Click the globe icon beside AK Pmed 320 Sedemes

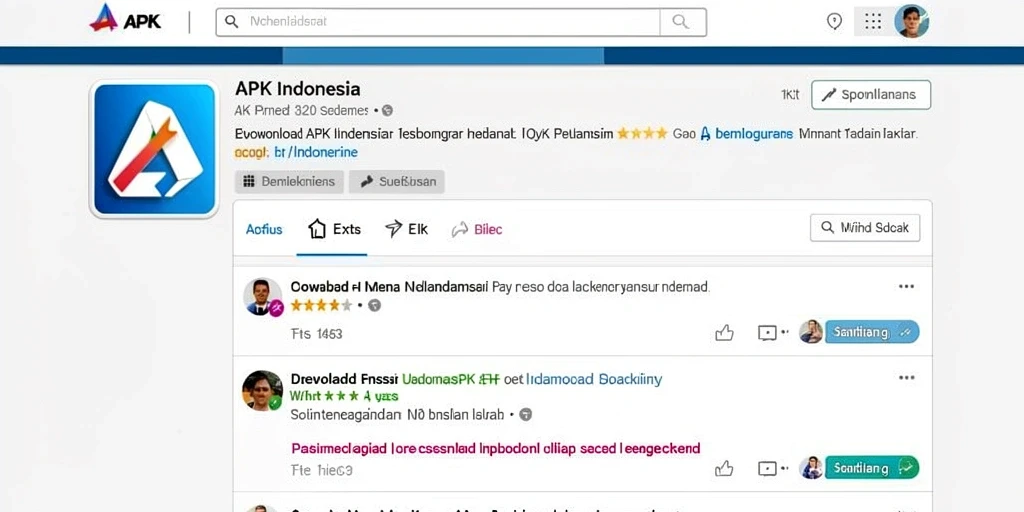pos(387,111)
